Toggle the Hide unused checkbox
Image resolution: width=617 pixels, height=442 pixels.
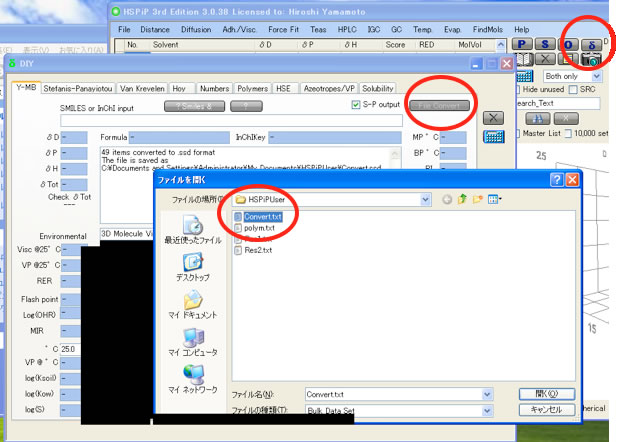coord(517,90)
